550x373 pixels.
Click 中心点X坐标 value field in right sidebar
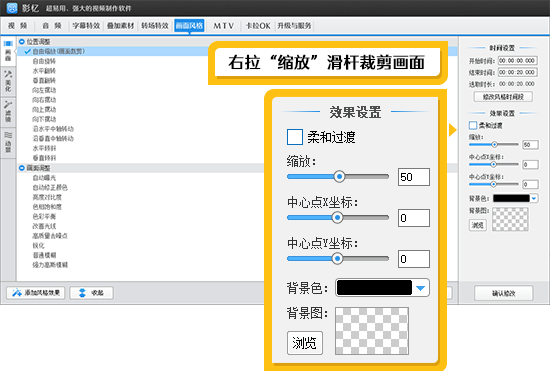(x=530, y=165)
